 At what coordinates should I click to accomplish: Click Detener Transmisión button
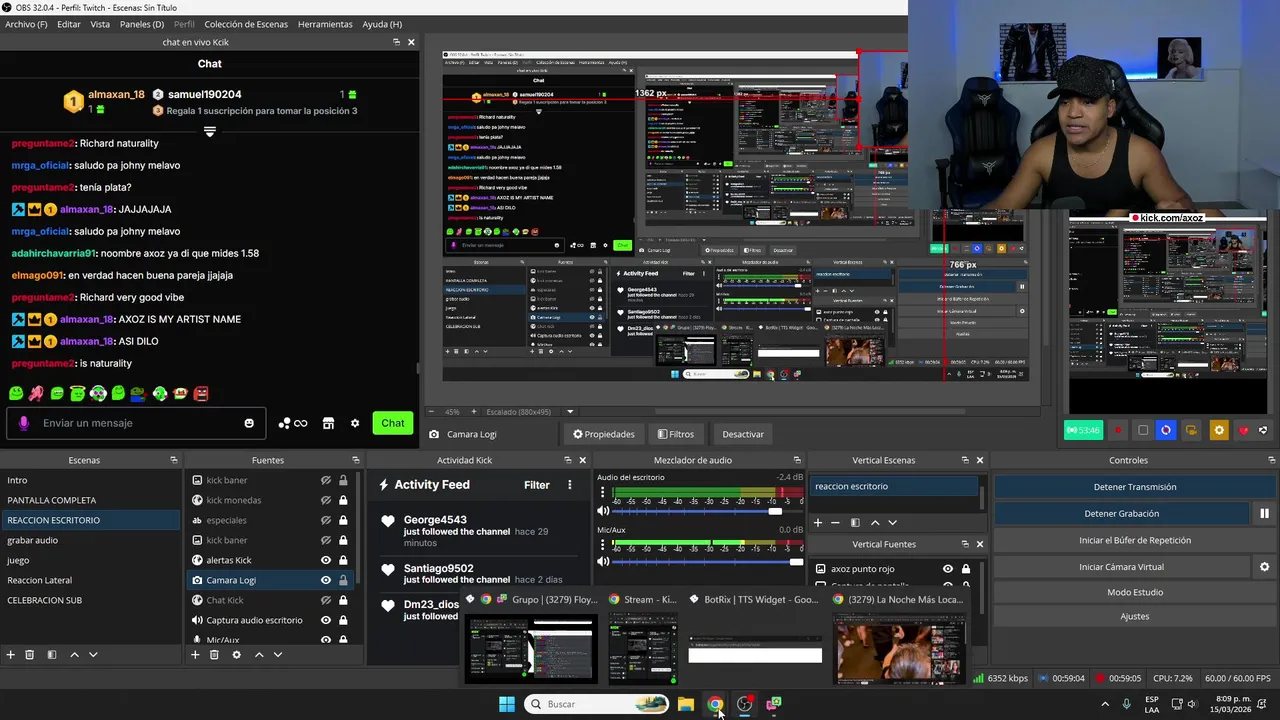(x=1134, y=487)
